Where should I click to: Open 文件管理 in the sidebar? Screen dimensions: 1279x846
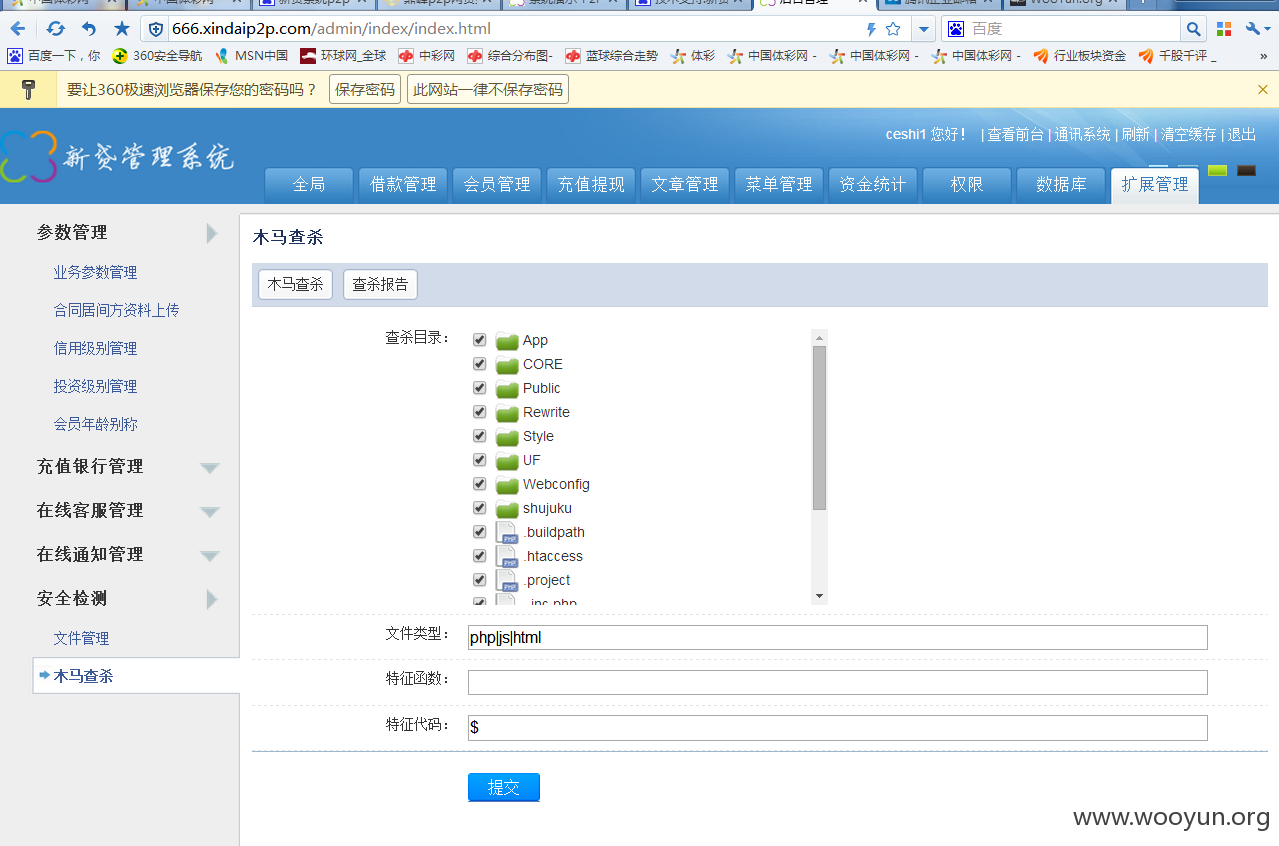click(x=81, y=639)
